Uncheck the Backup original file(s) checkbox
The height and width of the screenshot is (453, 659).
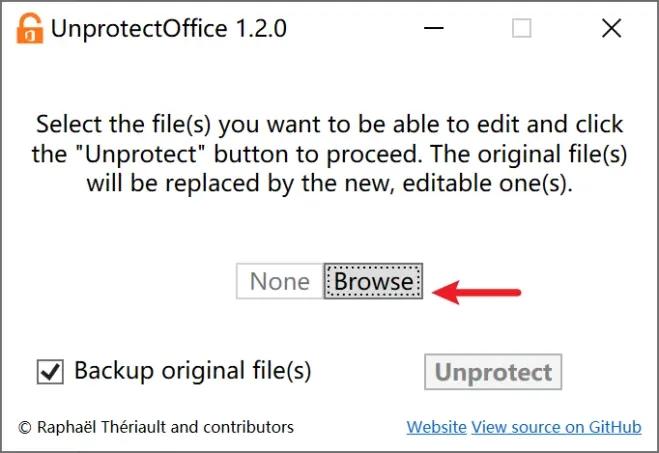point(49,372)
